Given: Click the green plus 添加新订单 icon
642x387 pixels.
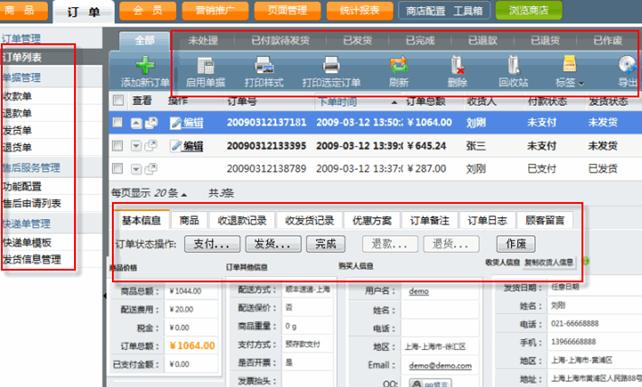Looking at the screenshot, I should tap(145, 65).
